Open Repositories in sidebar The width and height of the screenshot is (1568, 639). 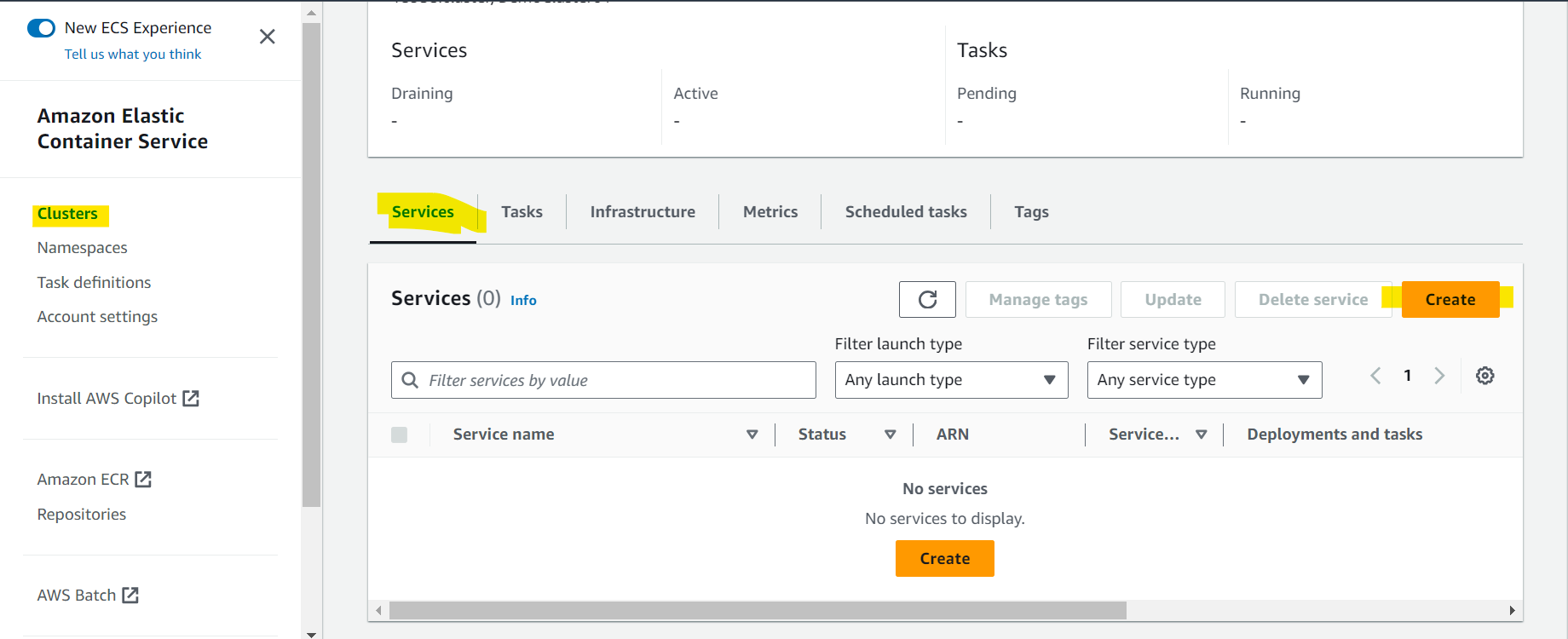[x=82, y=515]
